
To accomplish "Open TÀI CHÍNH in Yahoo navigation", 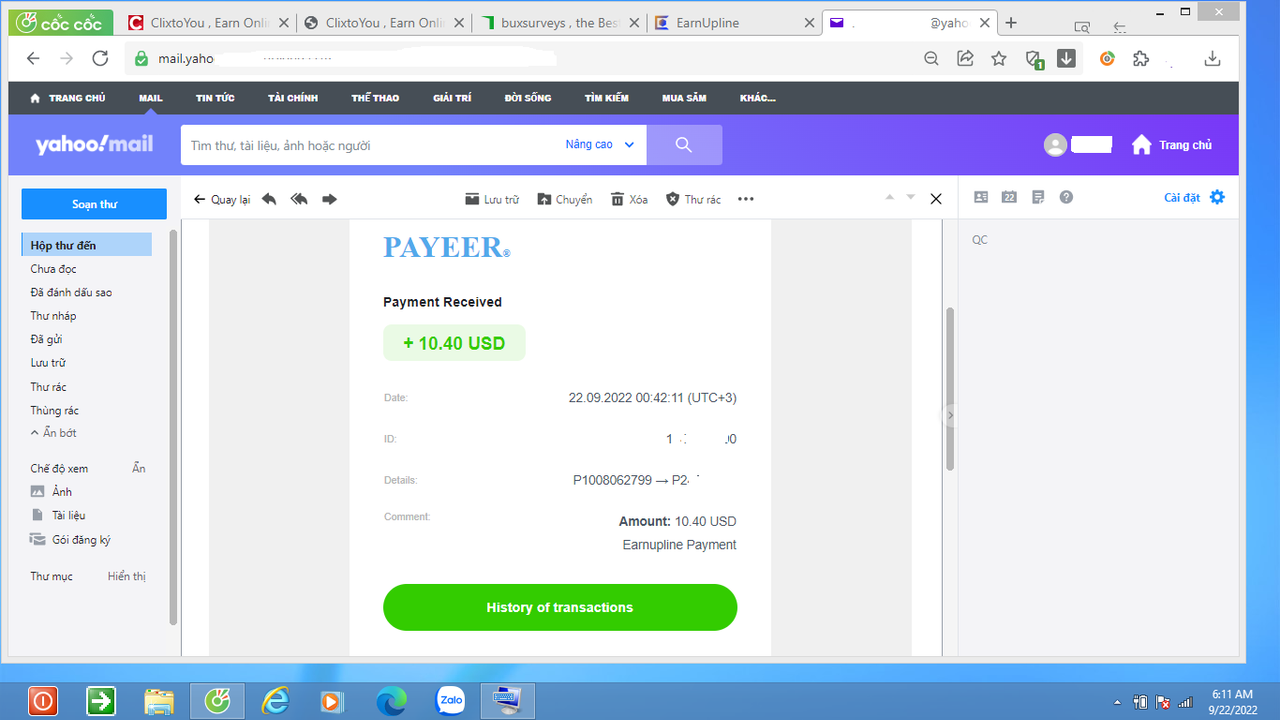I will click(x=293, y=98).
